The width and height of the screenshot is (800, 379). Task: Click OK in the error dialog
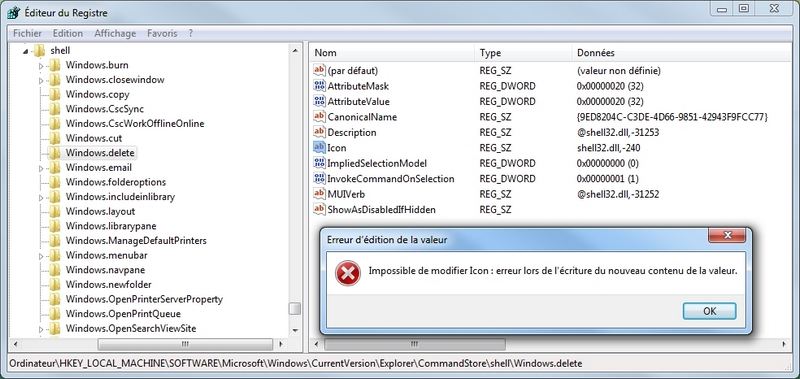point(709,311)
